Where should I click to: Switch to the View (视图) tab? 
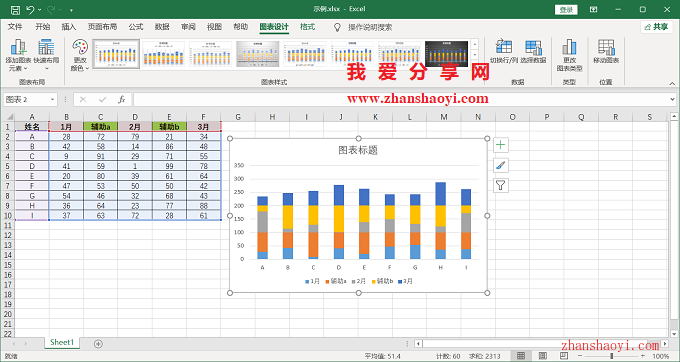click(214, 27)
